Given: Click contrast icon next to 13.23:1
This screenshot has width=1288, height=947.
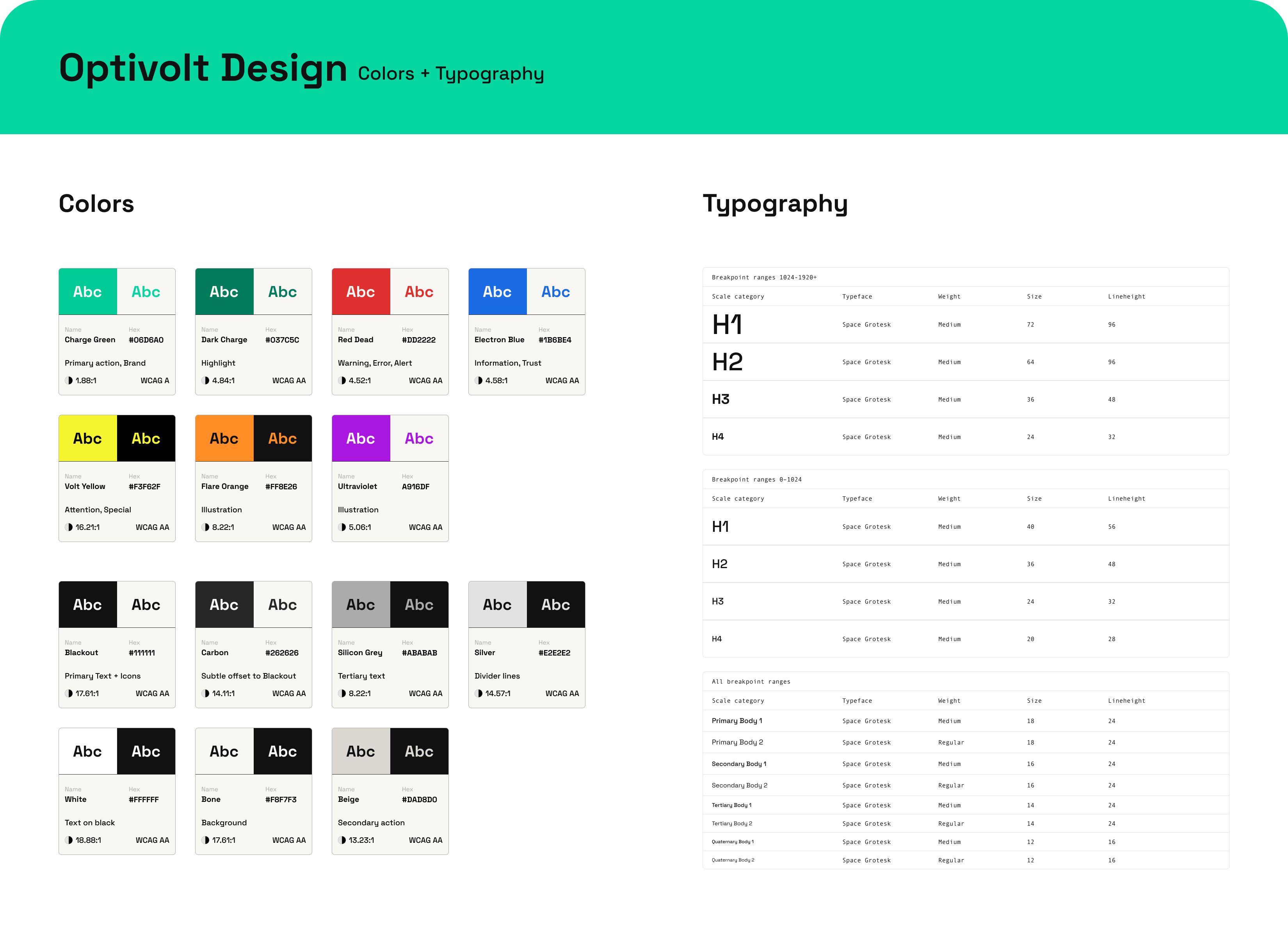Looking at the screenshot, I should point(342,840).
